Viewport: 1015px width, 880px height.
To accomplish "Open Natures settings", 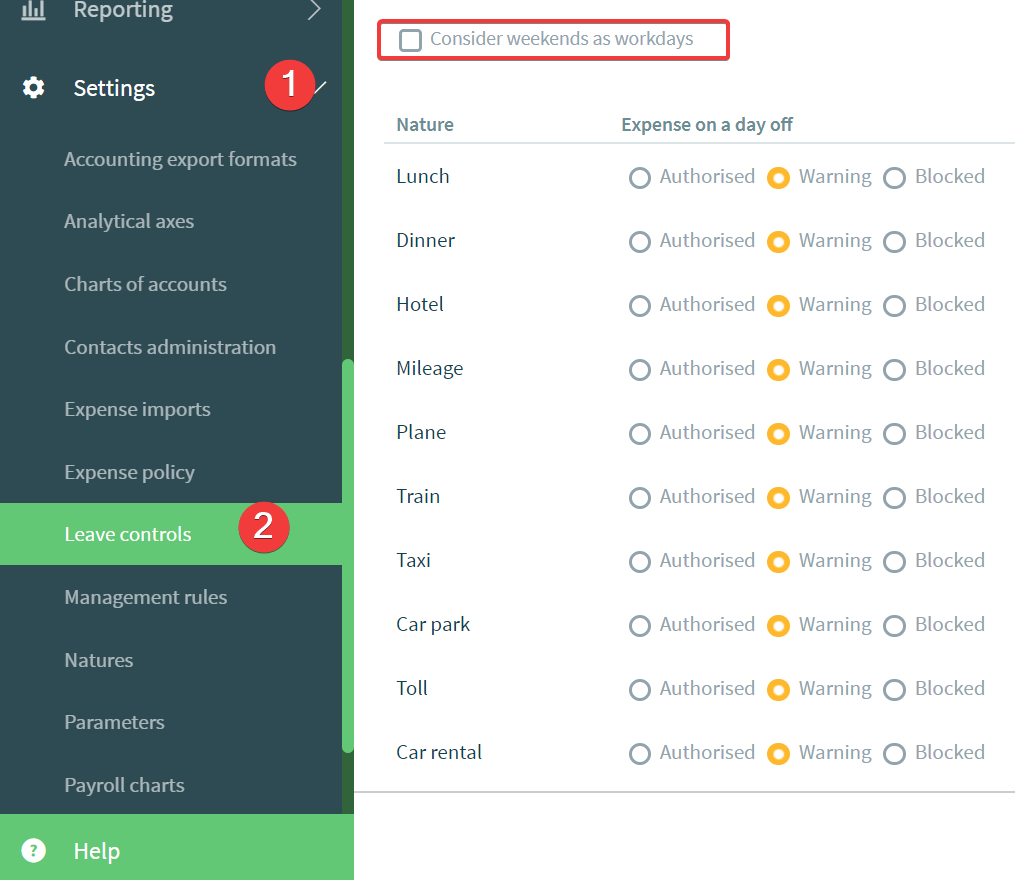I will (99, 660).
